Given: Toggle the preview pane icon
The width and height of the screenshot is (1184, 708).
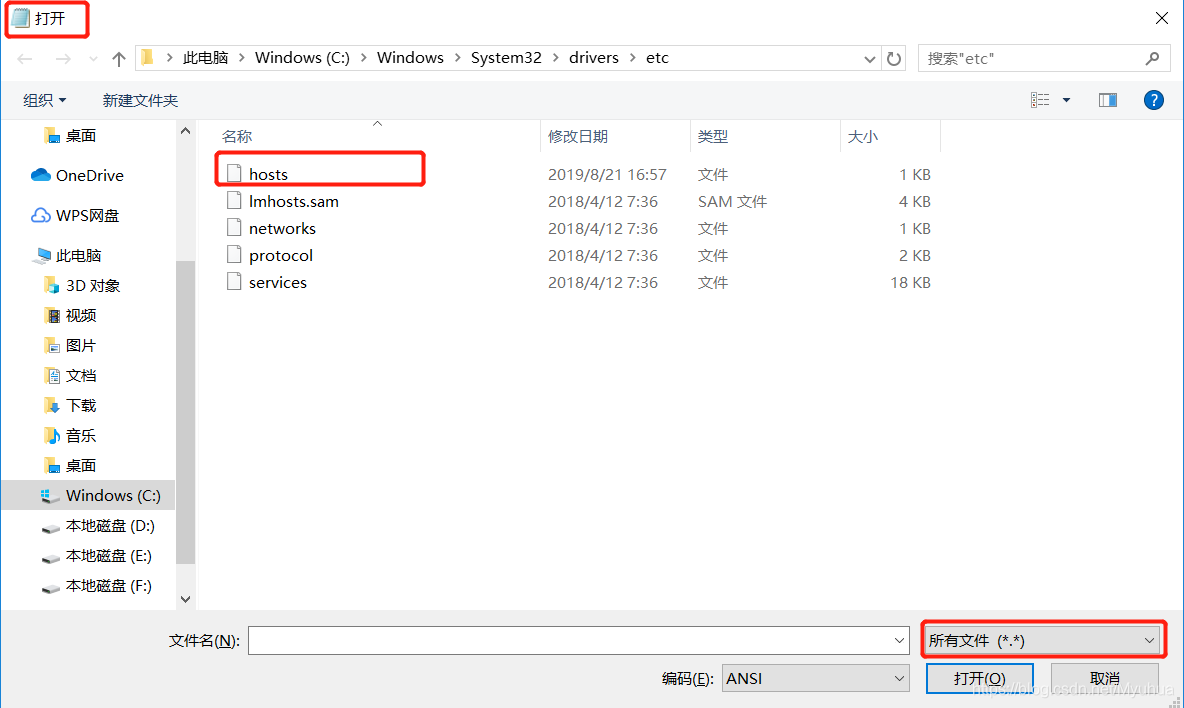Looking at the screenshot, I should point(1108,100).
